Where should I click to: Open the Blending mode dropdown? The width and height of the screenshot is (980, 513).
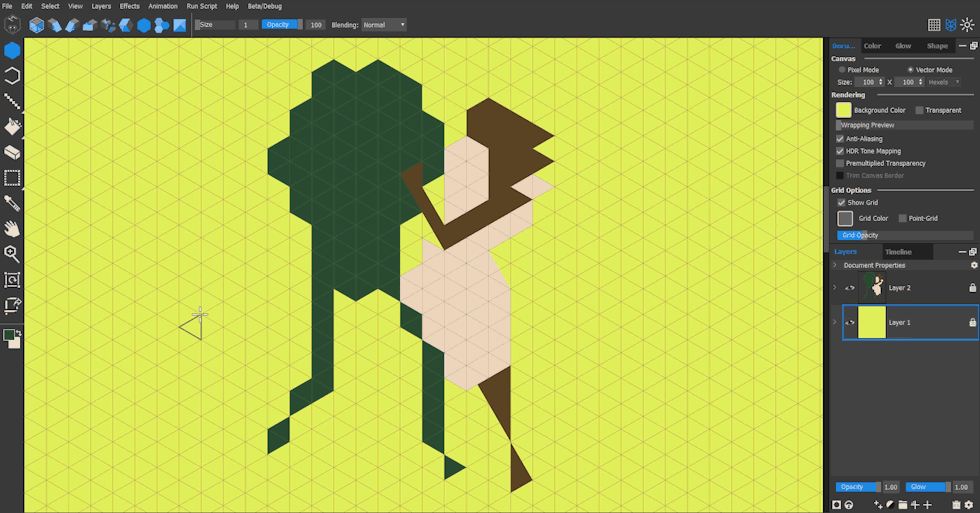[384, 24]
